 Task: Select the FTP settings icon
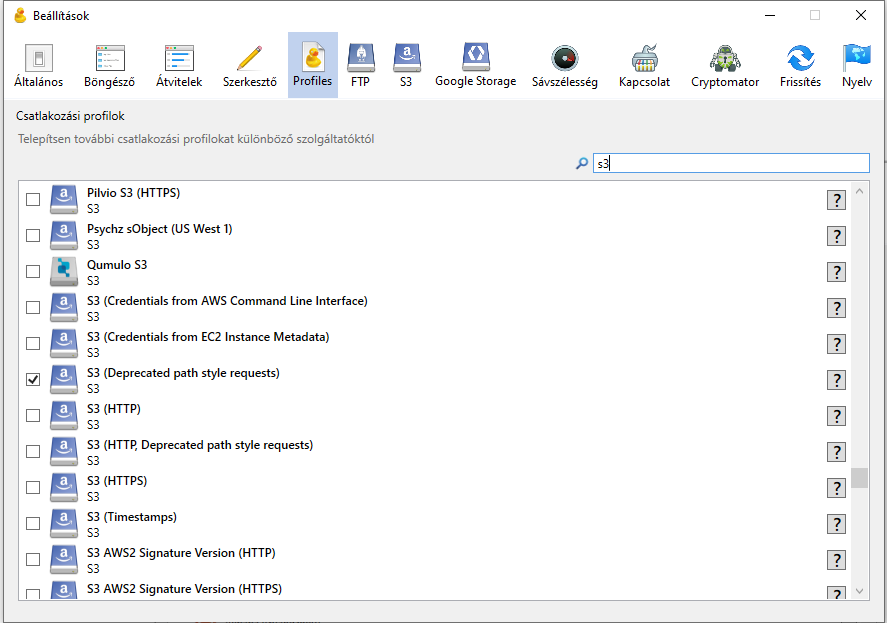pyautogui.click(x=360, y=65)
